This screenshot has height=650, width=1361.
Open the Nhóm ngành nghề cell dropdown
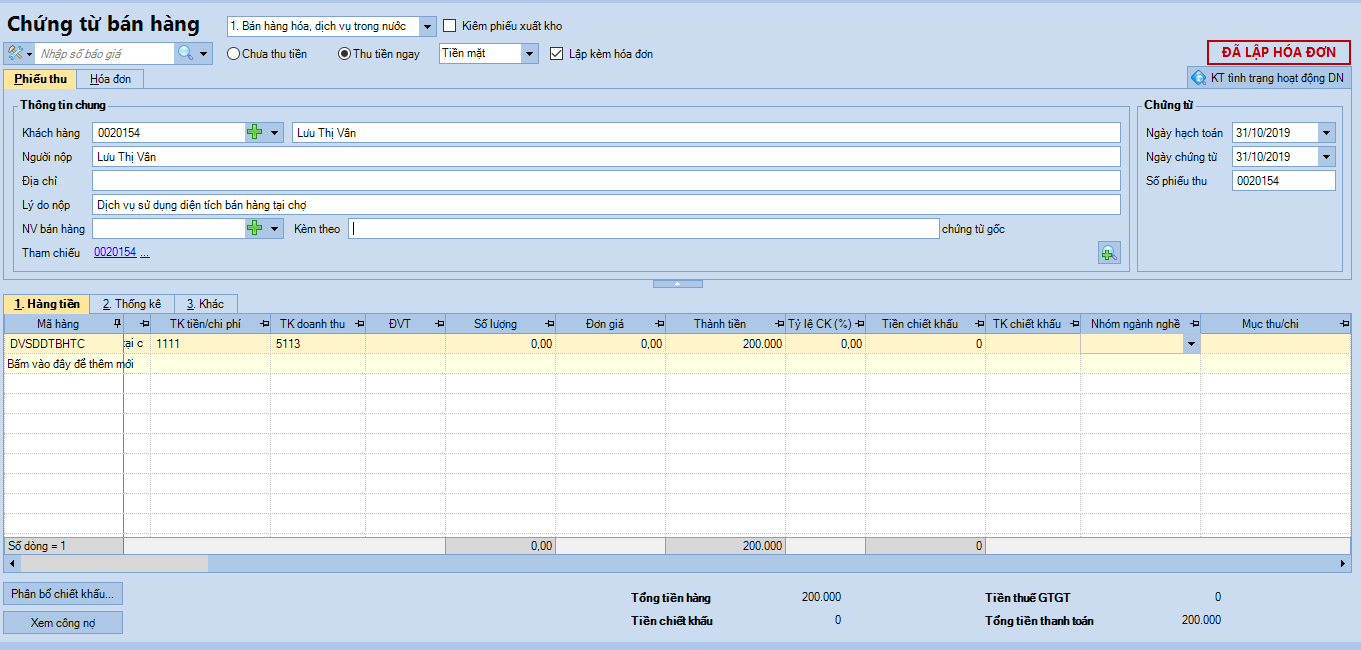click(1191, 343)
